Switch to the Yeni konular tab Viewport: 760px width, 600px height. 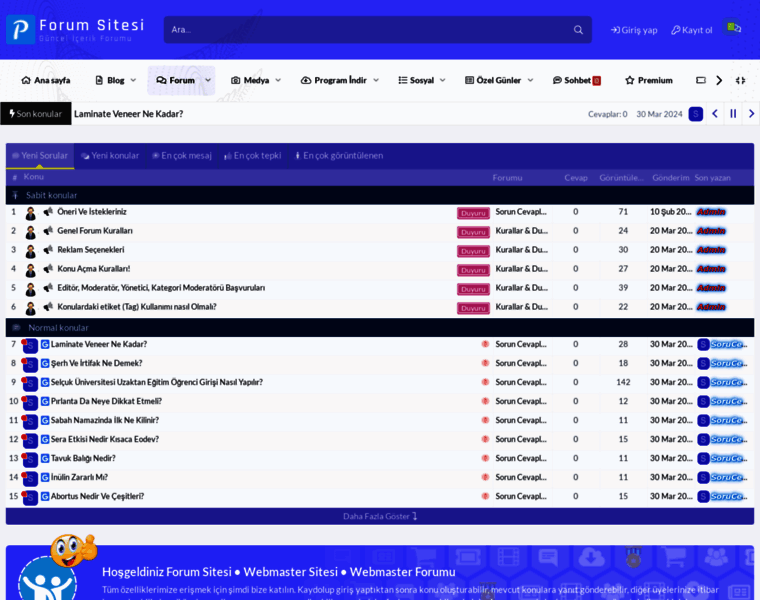point(110,156)
